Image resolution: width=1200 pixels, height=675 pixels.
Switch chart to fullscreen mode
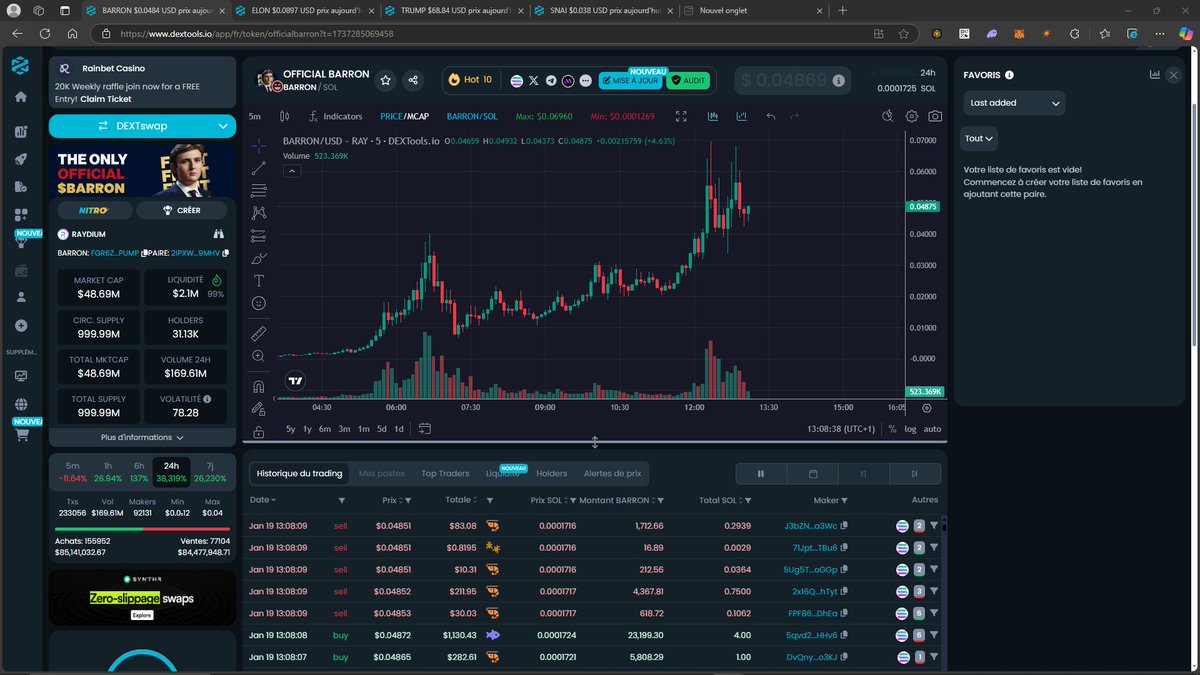tap(682, 116)
